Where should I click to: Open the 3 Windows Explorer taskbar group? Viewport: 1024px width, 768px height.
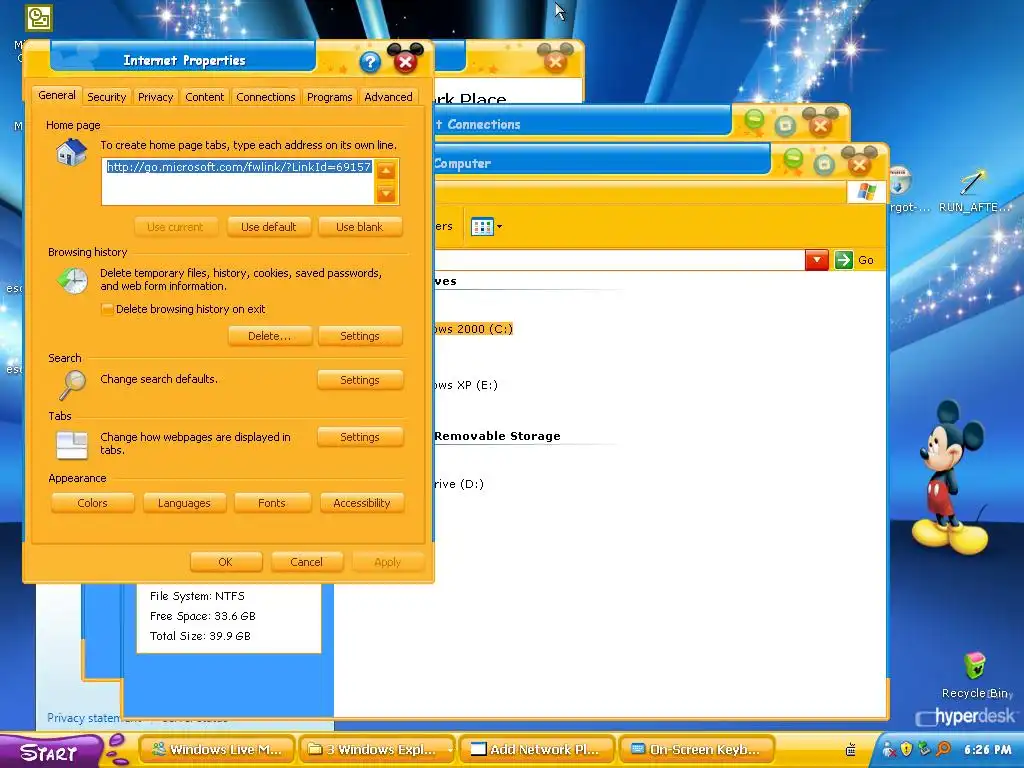pos(376,750)
